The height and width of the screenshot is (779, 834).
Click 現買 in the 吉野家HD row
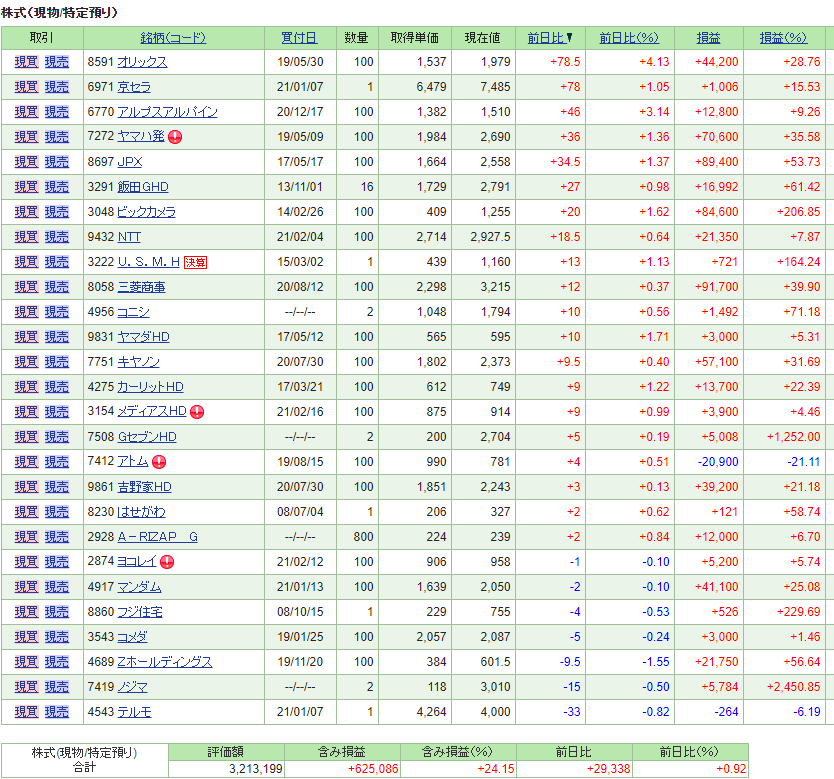pyautogui.click(x=27, y=487)
